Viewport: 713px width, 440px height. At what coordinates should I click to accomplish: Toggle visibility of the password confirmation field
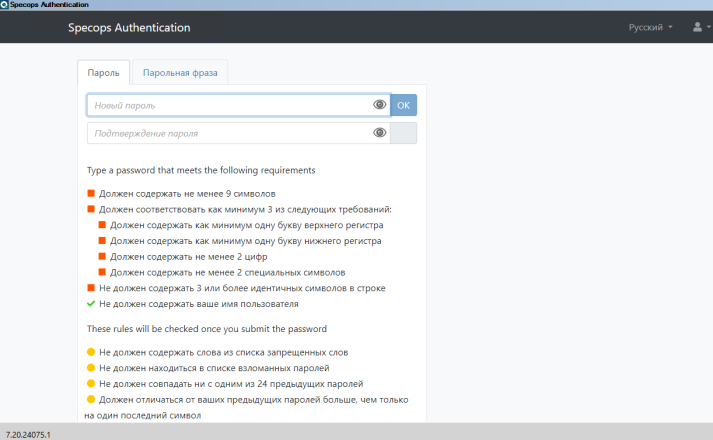coord(379,133)
